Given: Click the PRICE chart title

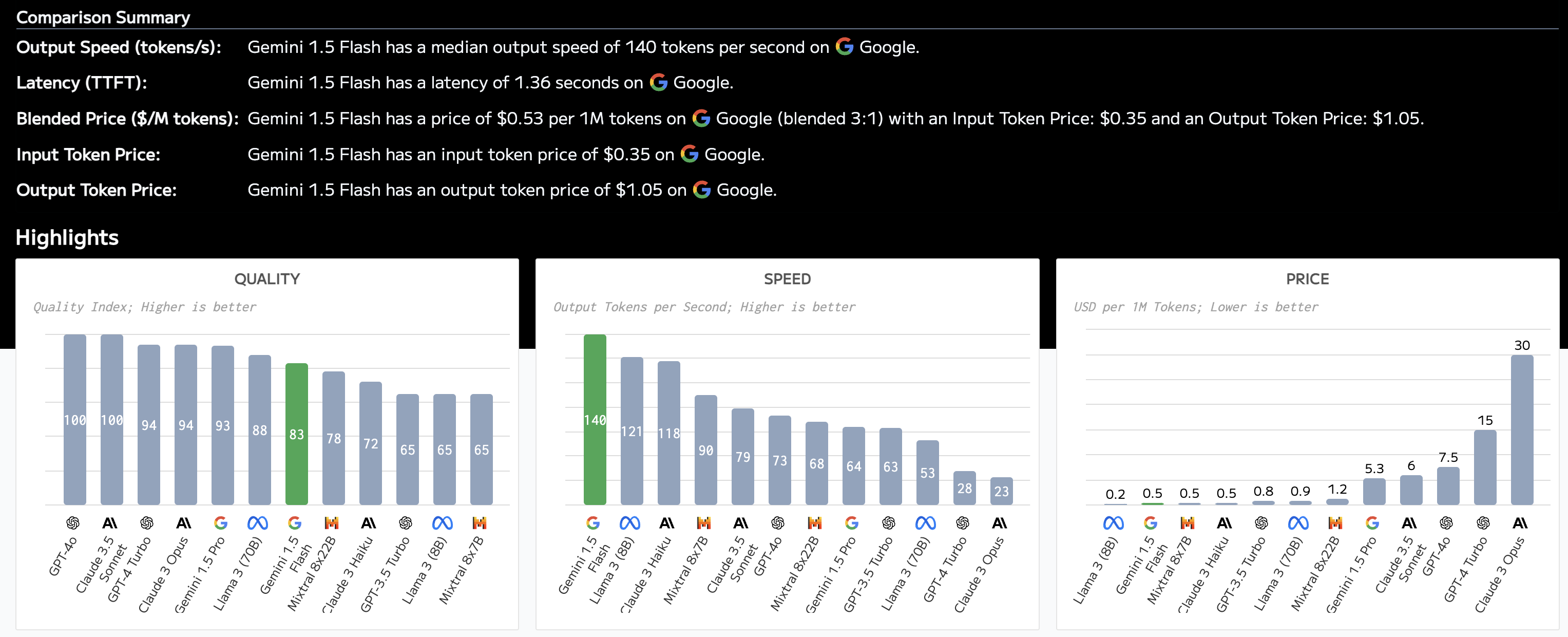Looking at the screenshot, I should 1307,279.
